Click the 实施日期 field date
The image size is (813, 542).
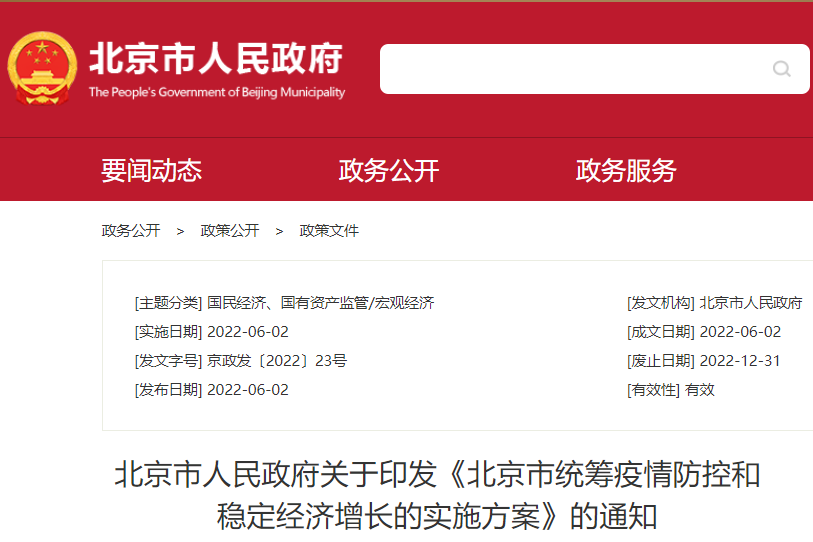coord(247,332)
